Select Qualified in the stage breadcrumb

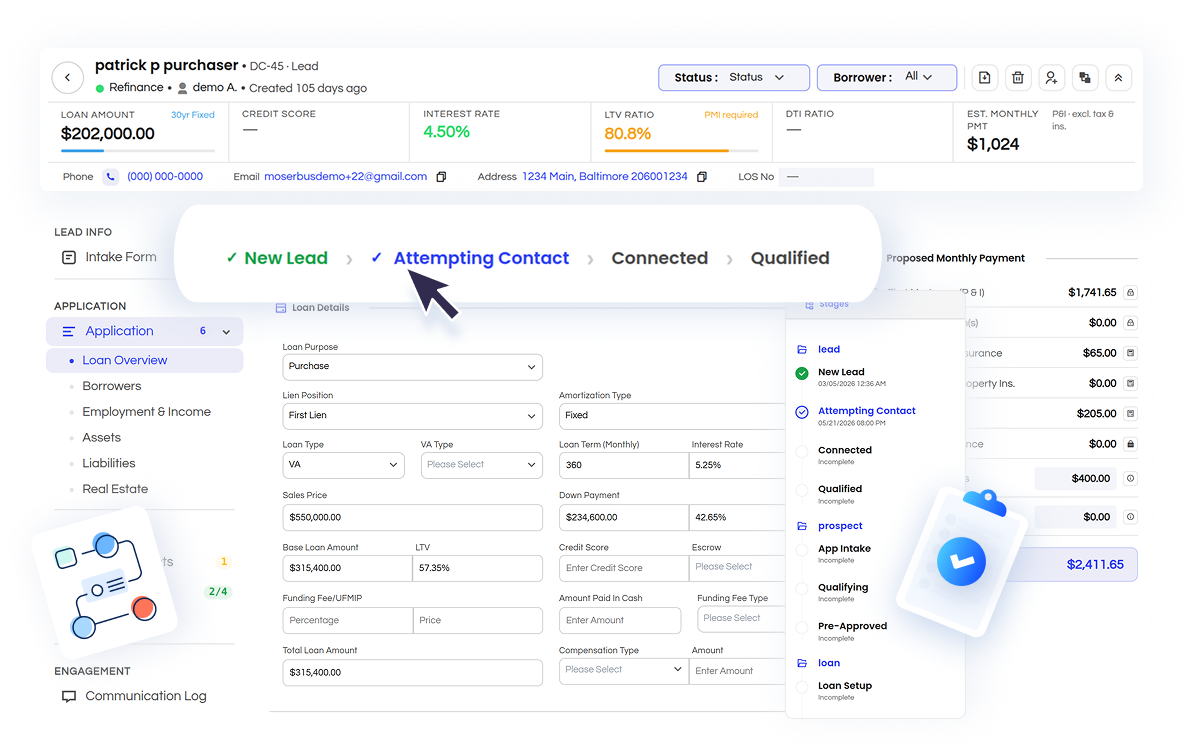(x=790, y=258)
